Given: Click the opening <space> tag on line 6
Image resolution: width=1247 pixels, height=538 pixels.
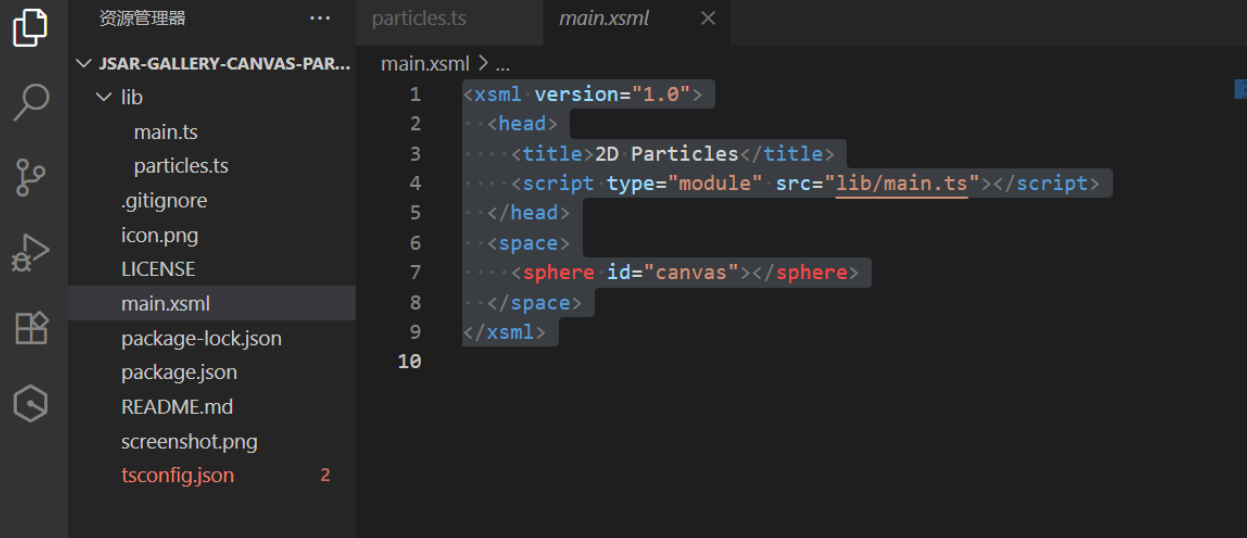Looking at the screenshot, I should [x=528, y=243].
